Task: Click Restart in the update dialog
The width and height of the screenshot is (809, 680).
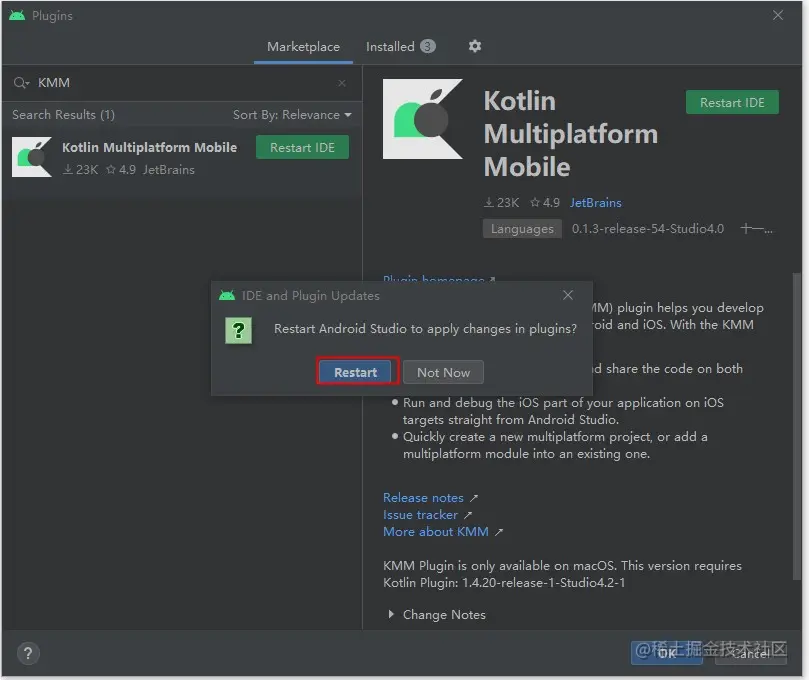Action: (x=355, y=372)
